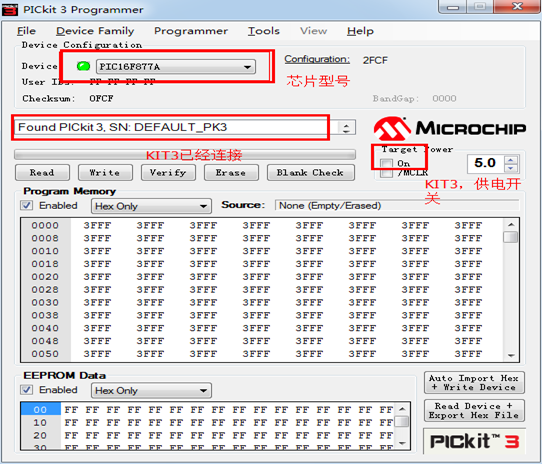Toggle Program Memory Enabled checkbox

click(x=26, y=205)
